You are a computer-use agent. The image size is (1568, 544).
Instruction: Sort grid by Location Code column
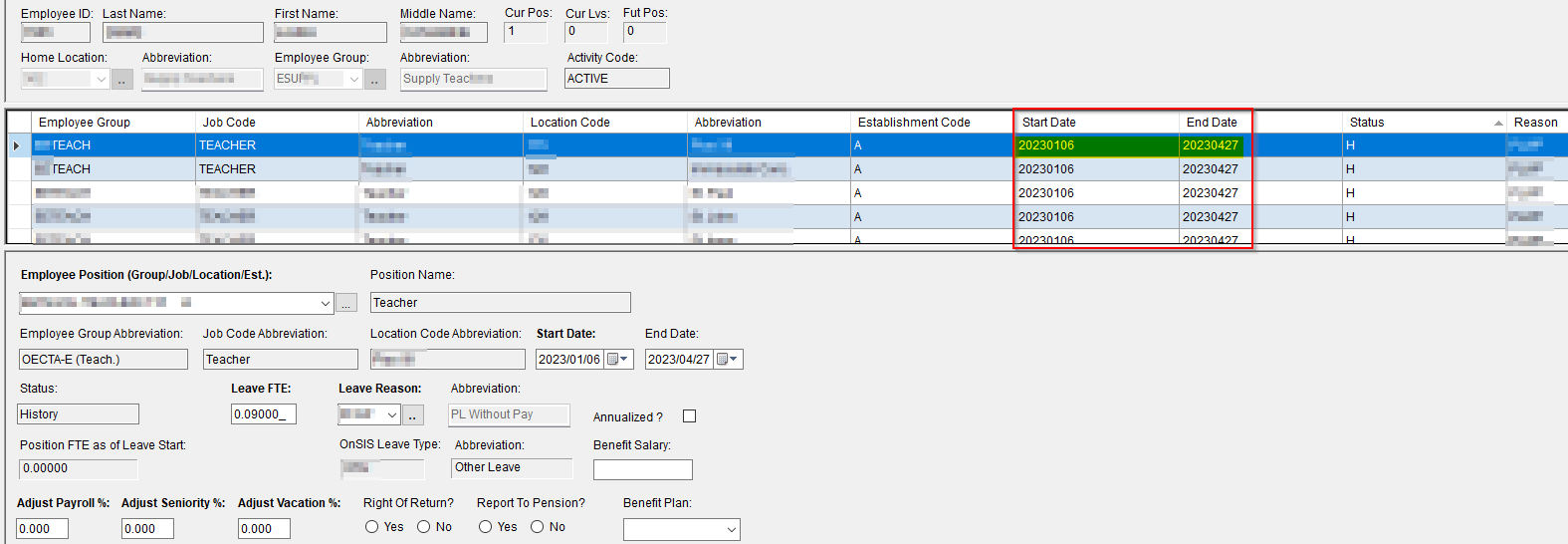(x=605, y=123)
